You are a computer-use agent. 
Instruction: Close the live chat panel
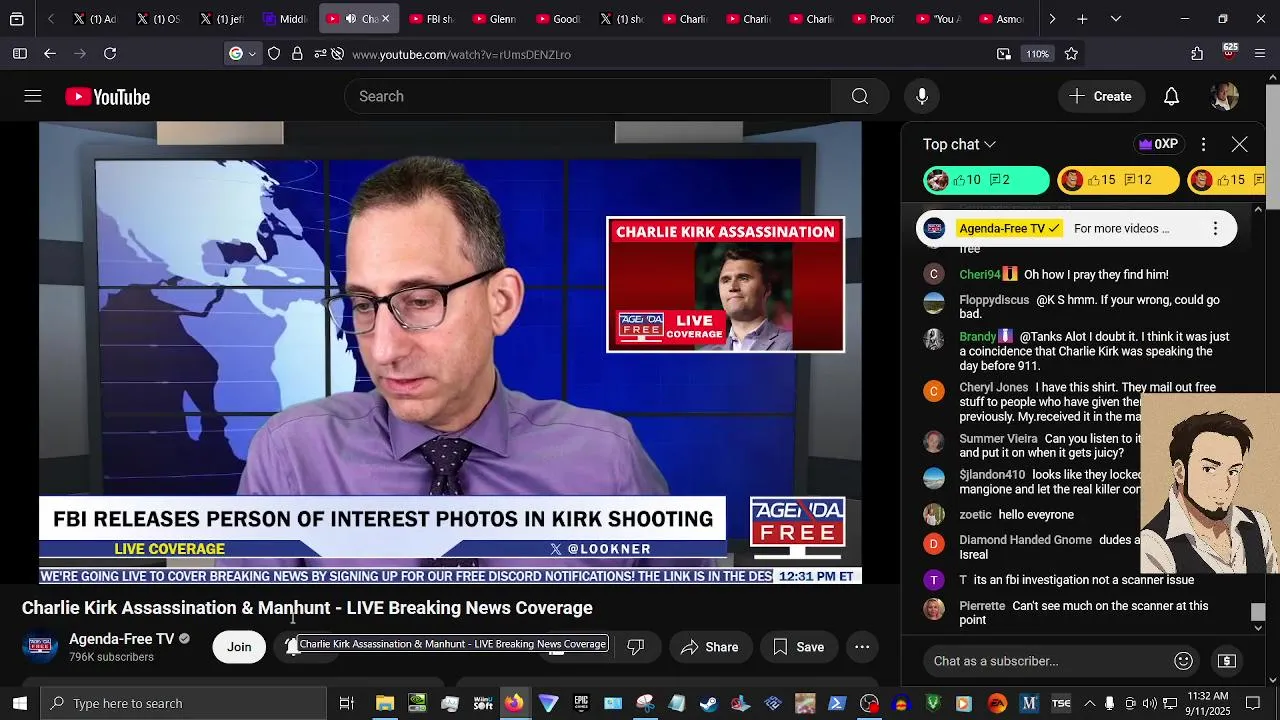click(1239, 144)
